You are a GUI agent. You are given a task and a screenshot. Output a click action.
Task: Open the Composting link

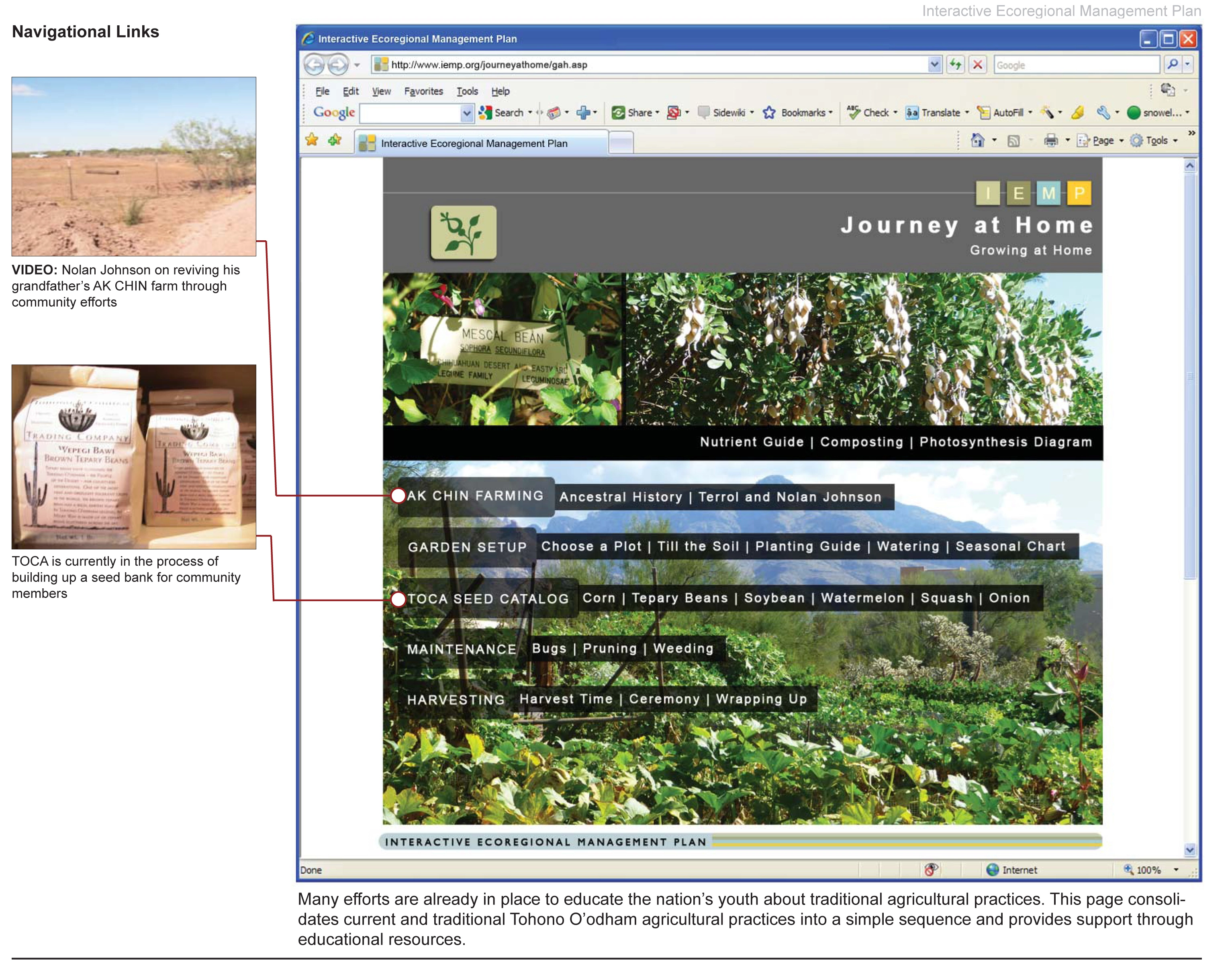861,442
